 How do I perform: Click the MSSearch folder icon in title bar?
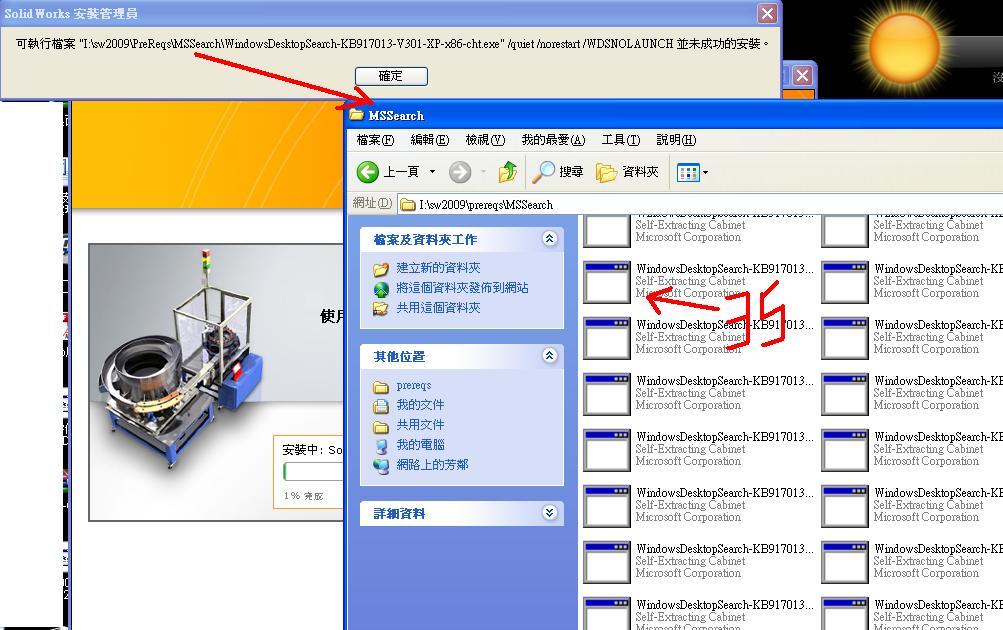[356, 115]
